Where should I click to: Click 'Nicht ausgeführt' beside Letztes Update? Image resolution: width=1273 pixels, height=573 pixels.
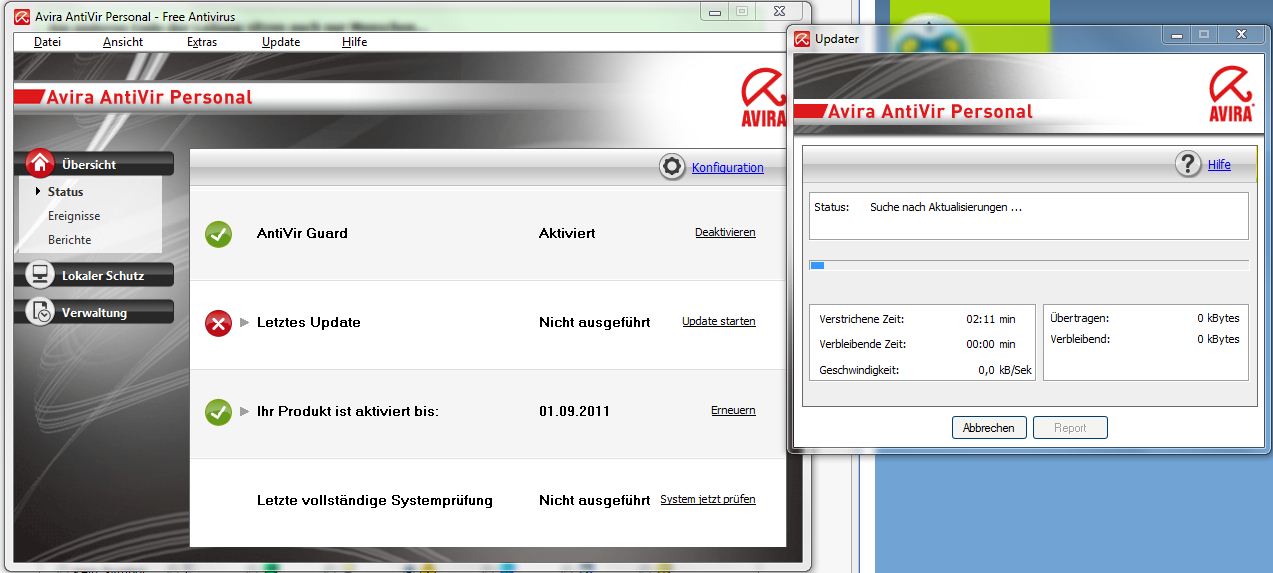pos(594,322)
